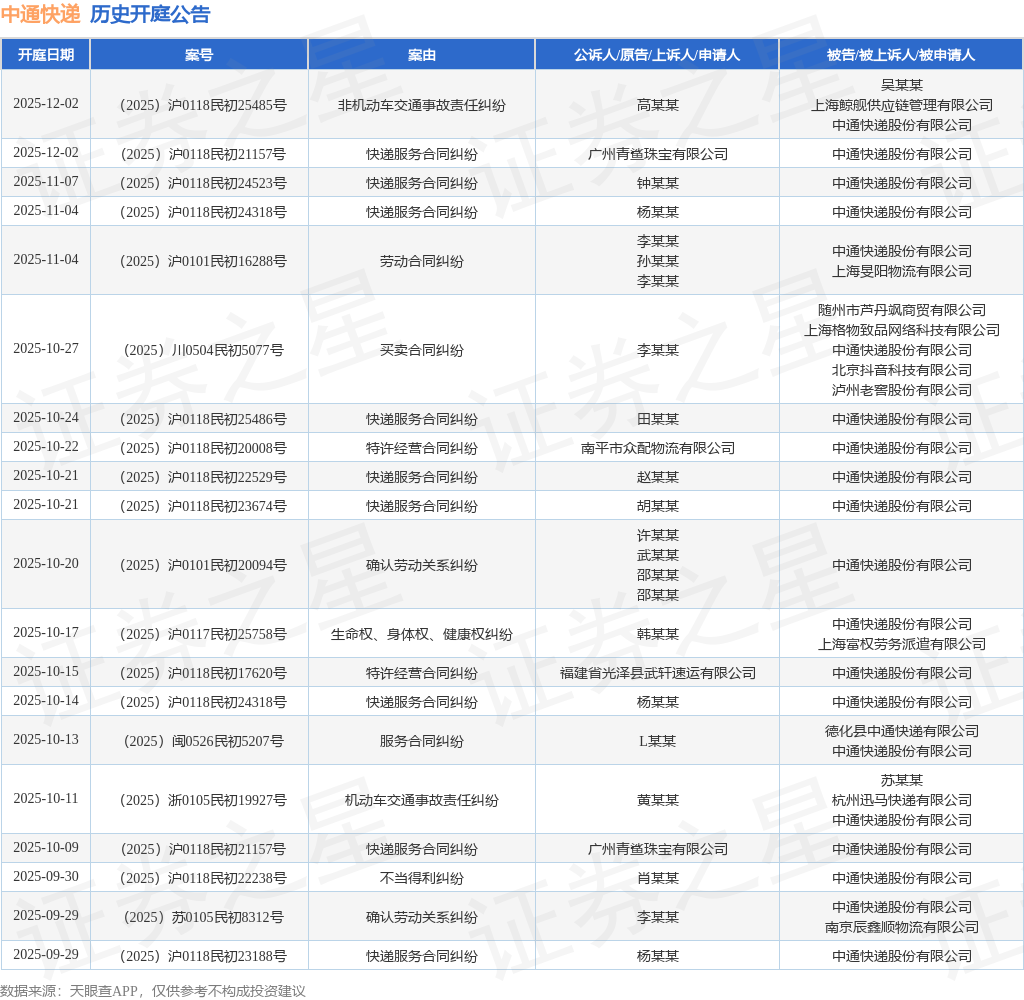Screen dimensions: 1024x1000
Task: Click defendant 南京辰鑫顺物流有限公司
Action: point(902,927)
